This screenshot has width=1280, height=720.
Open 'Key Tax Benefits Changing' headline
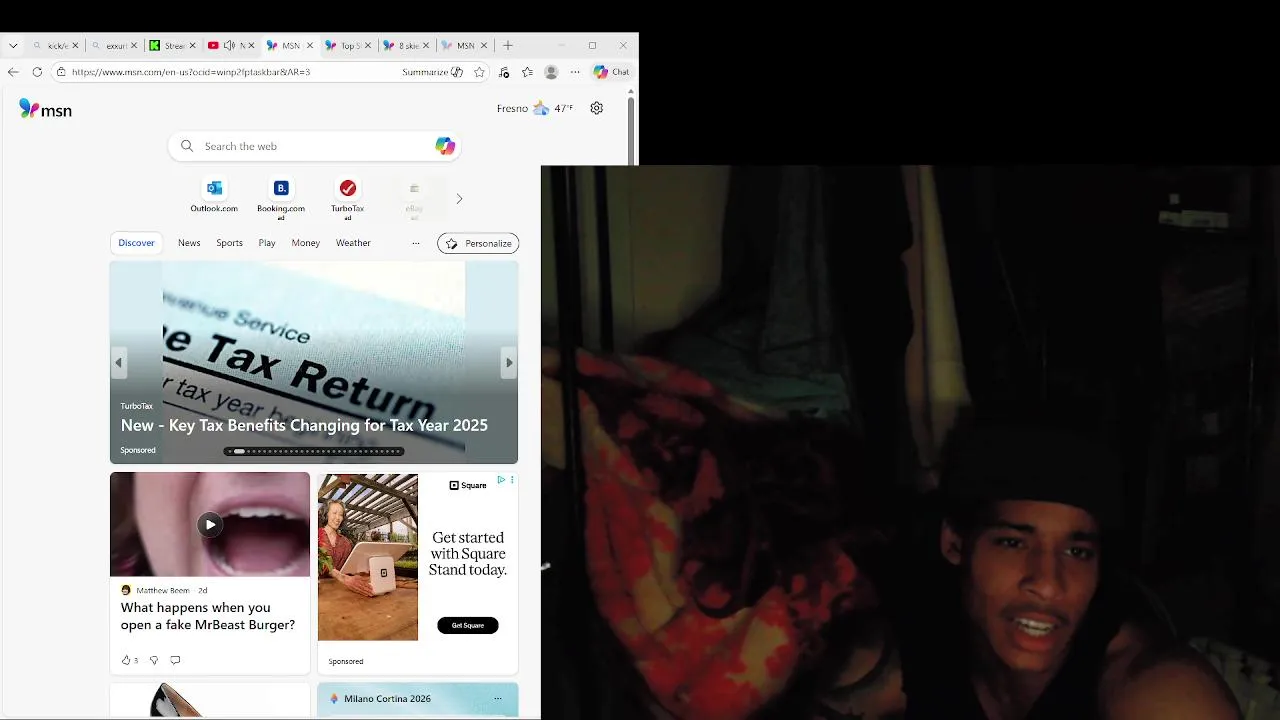click(x=304, y=425)
